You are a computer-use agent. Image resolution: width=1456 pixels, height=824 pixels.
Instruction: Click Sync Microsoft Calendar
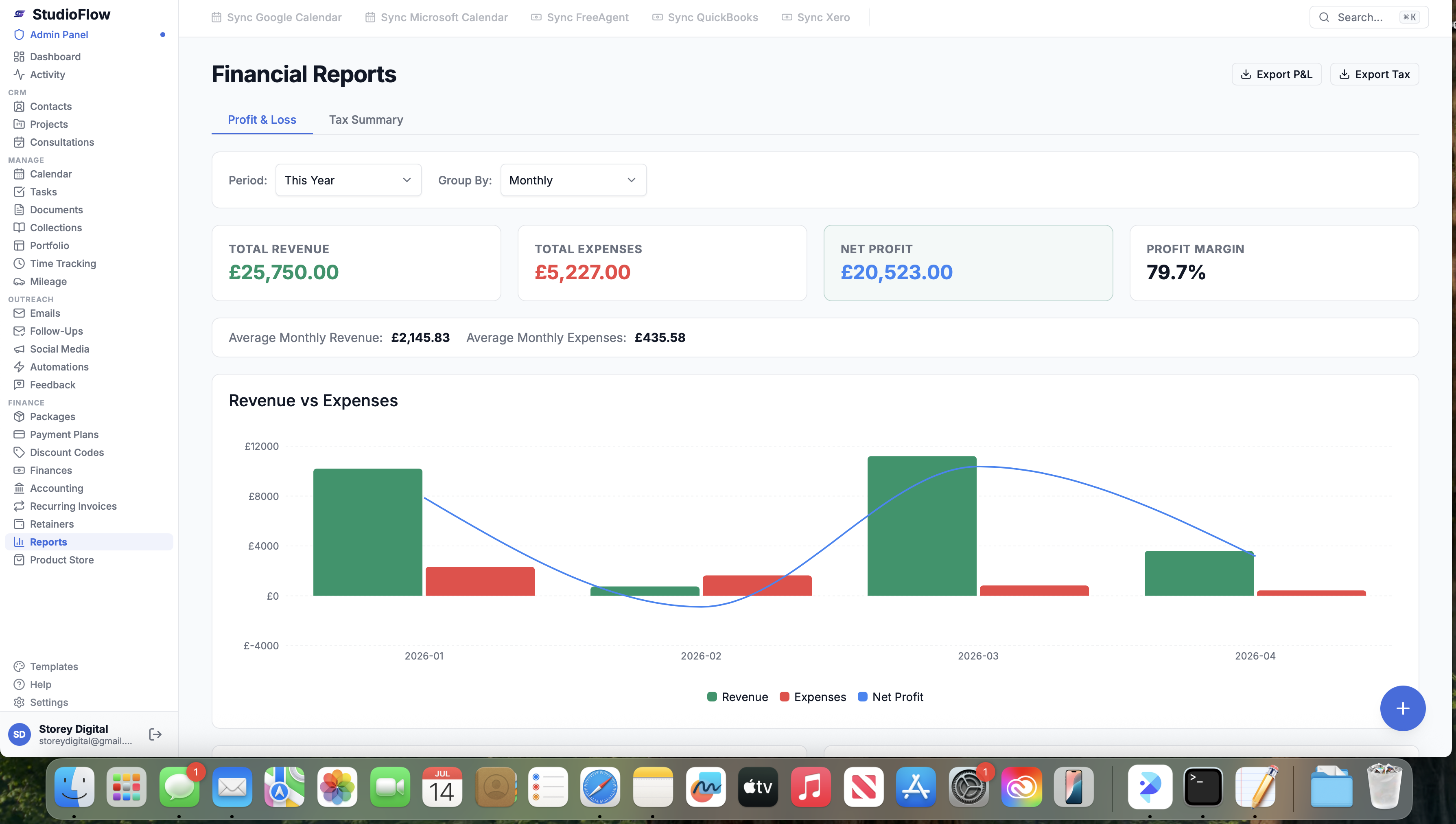point(436,18)
